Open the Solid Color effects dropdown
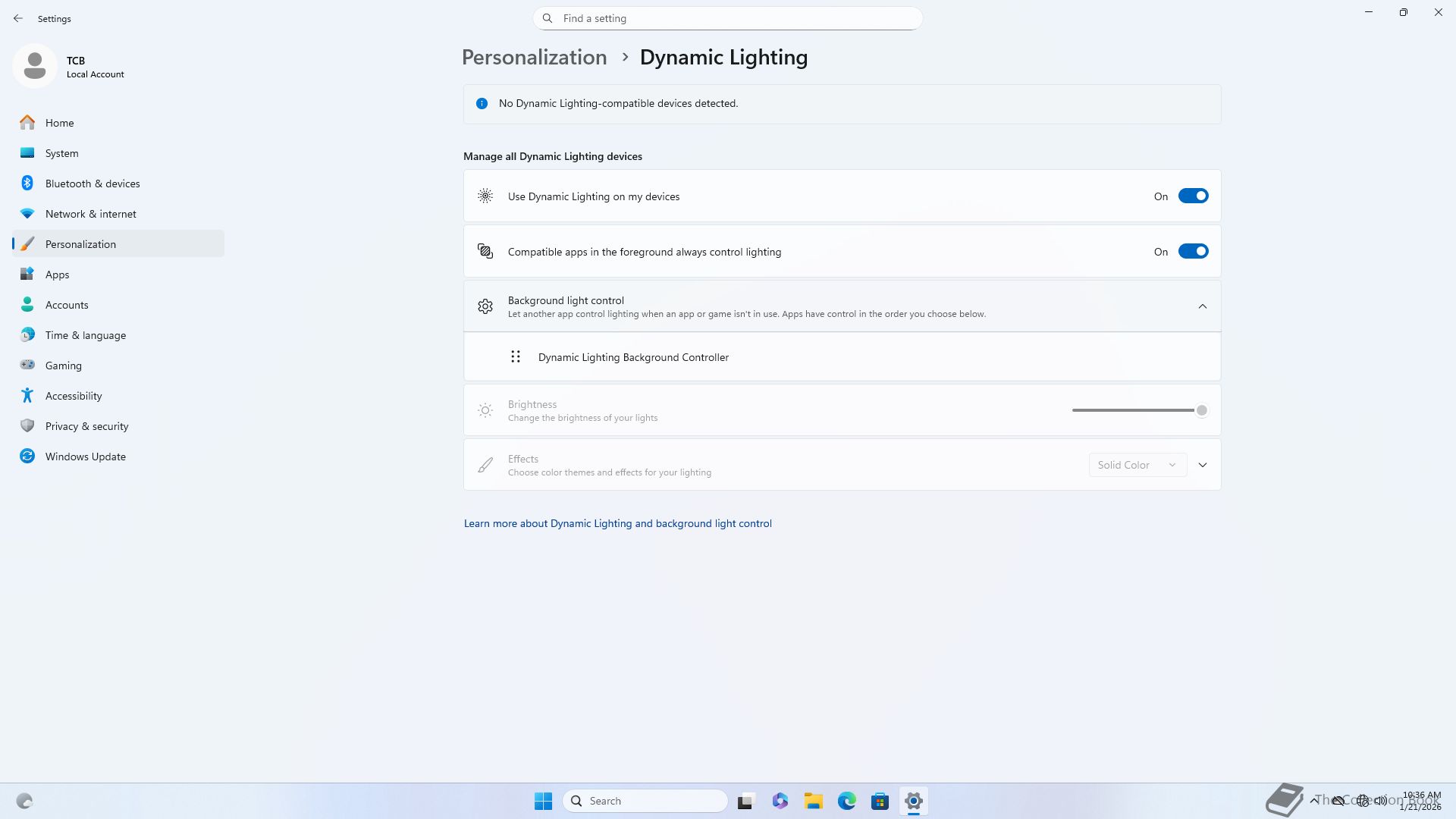 1137,465
